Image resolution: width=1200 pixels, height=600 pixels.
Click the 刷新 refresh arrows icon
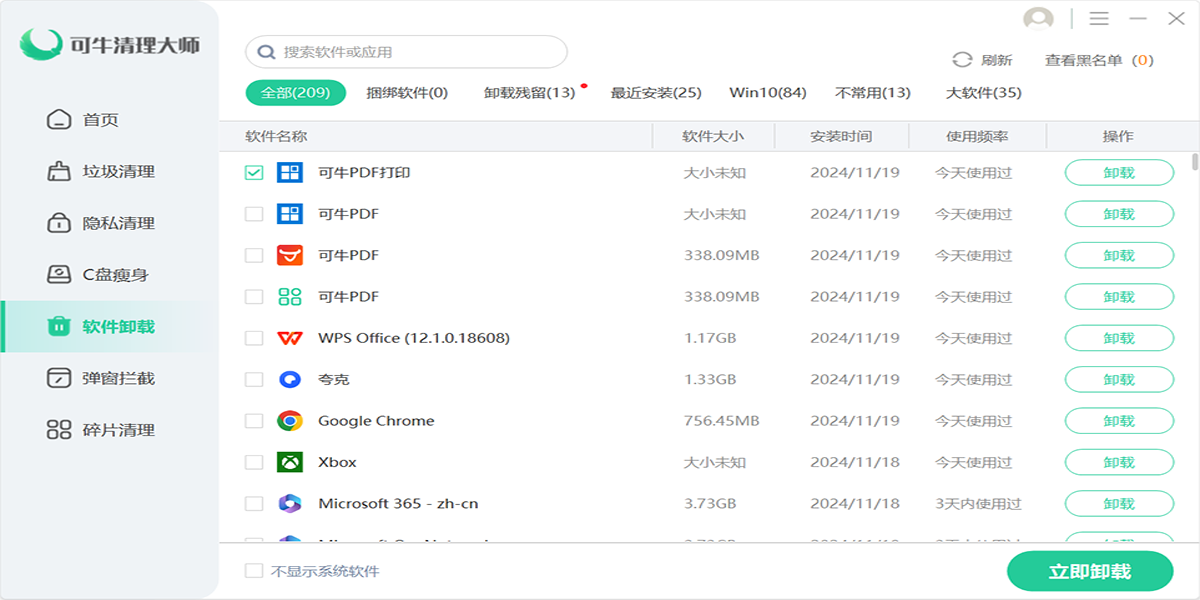962,60
